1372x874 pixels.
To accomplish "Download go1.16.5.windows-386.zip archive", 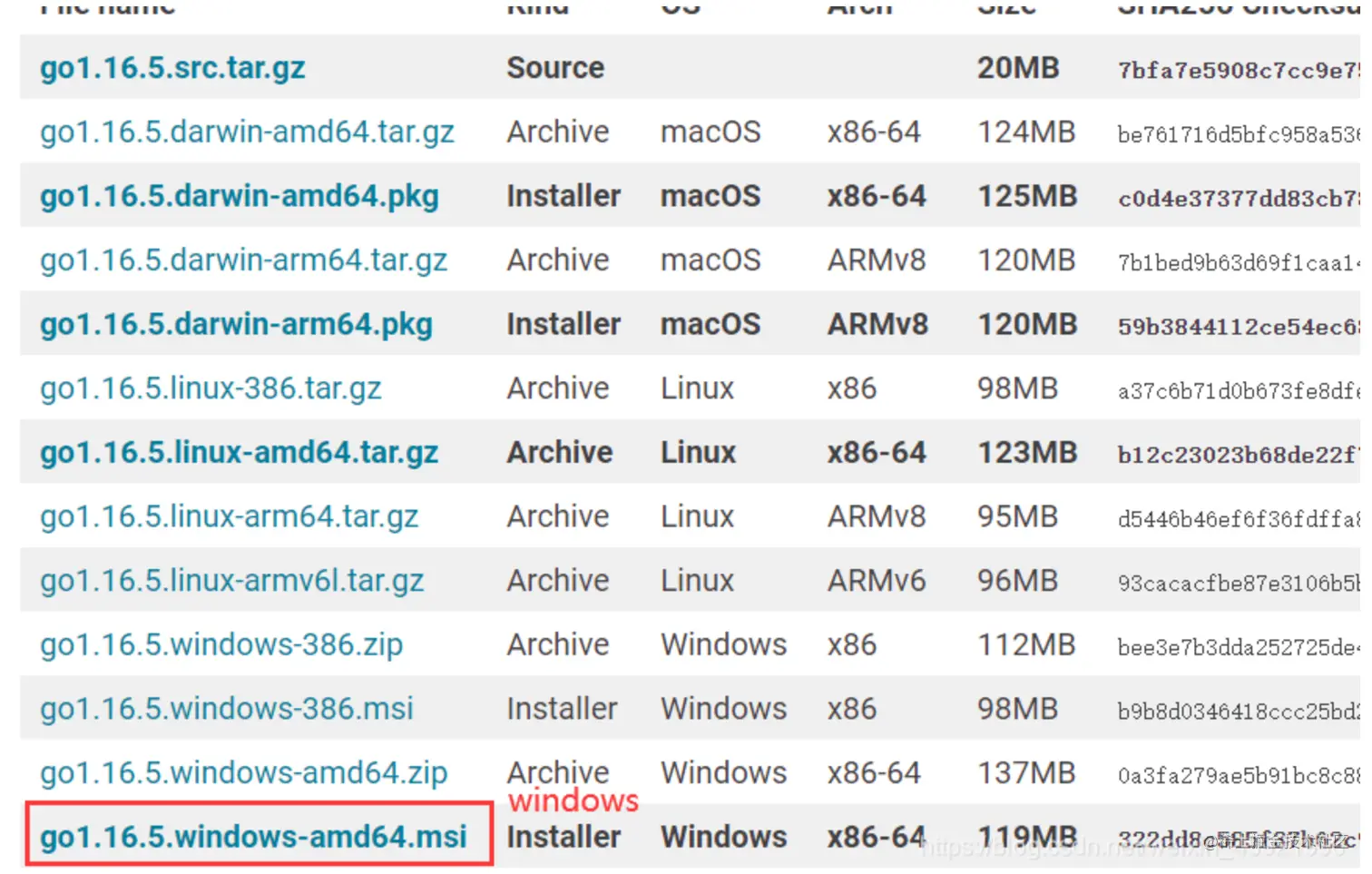I will (221, 645).
